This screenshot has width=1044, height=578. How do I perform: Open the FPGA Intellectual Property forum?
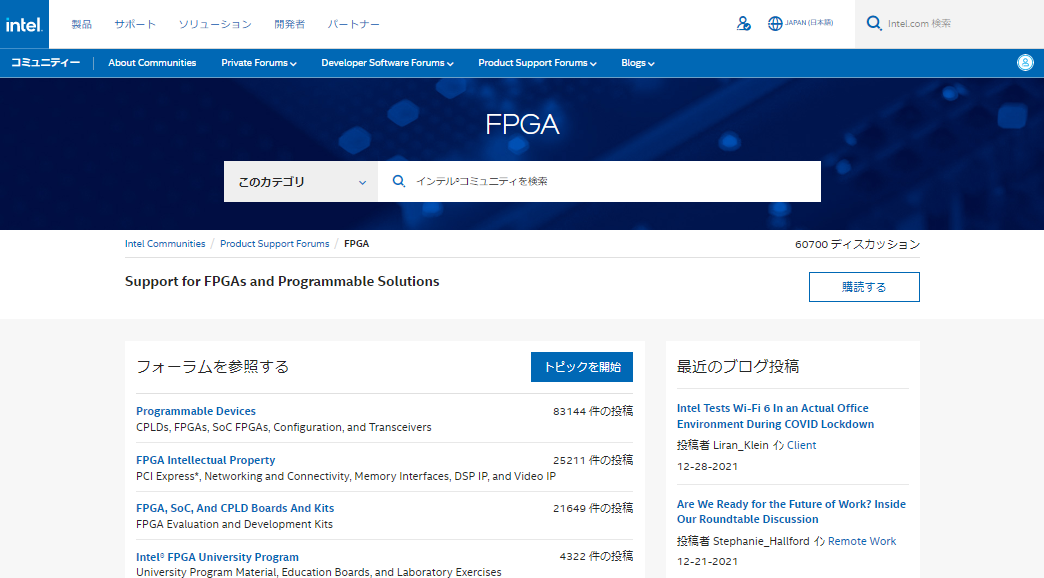[x=206, y=459]
